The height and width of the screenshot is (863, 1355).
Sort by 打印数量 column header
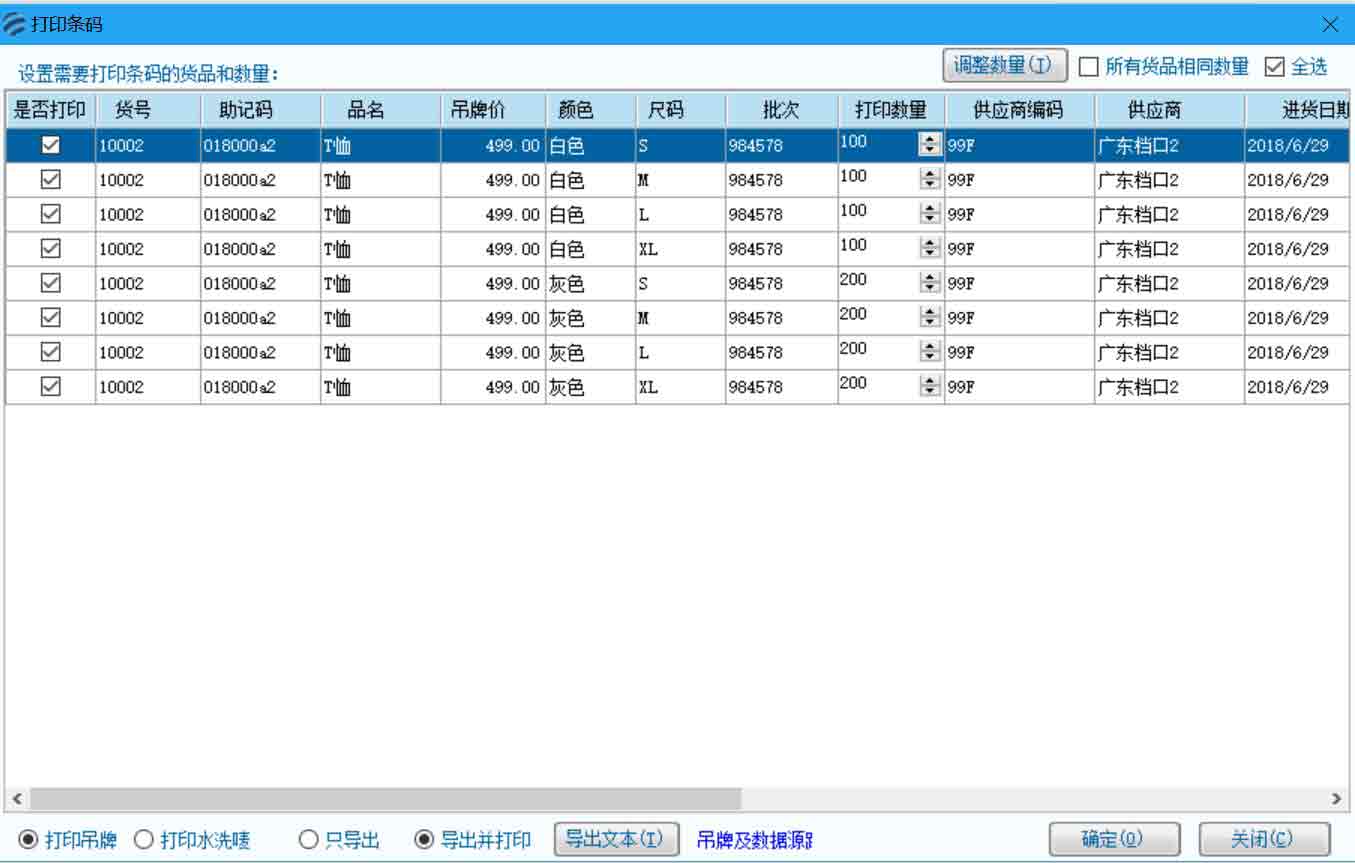click(x=891, y=110)
